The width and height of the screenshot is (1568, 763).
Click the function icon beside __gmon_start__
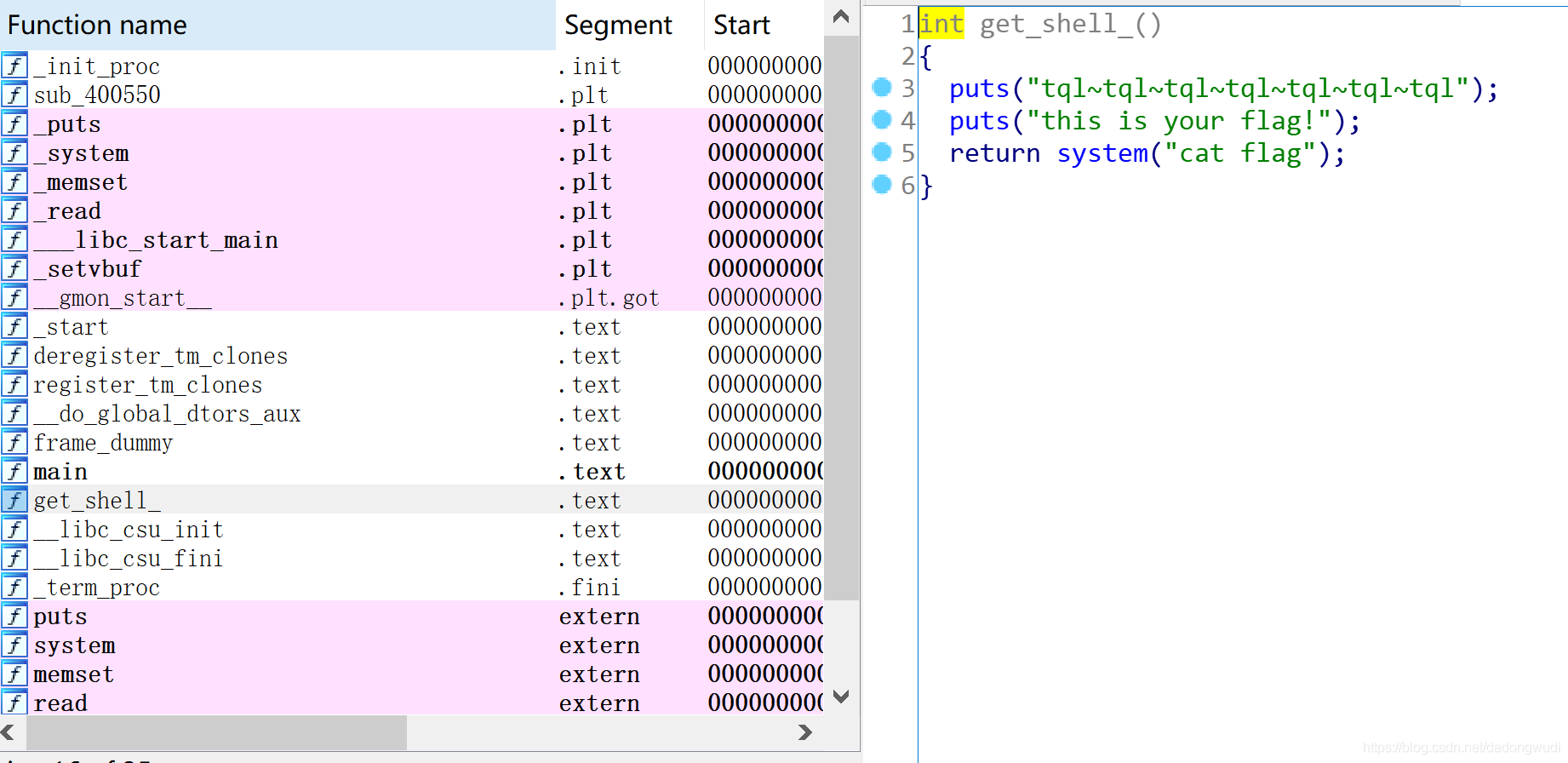[14, 297]
